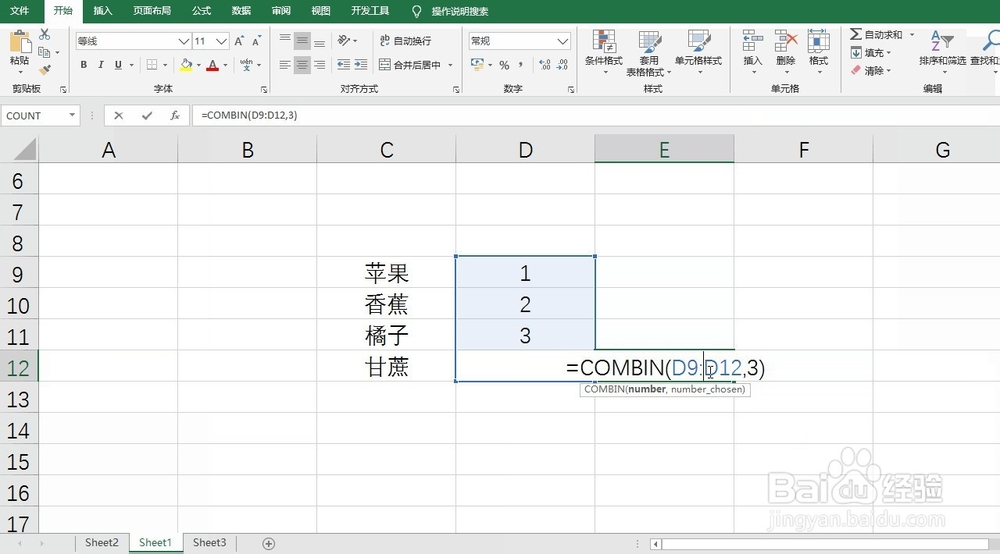Decrease font size with the smaller A icon
Image resolution: width=1000 pixels, height=554 pixels.
pyautogui.click(x=256, y=41)
